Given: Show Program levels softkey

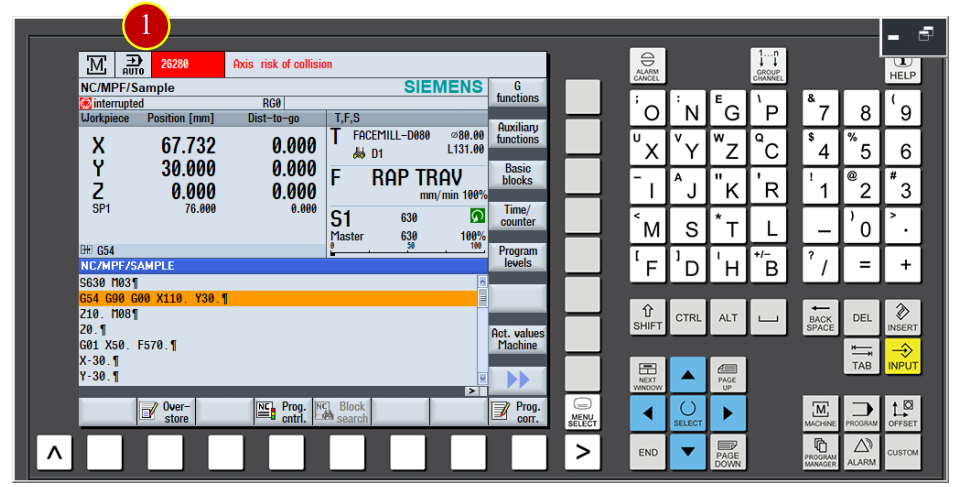Looking at the screenshot, I should (x=517, y=257).
